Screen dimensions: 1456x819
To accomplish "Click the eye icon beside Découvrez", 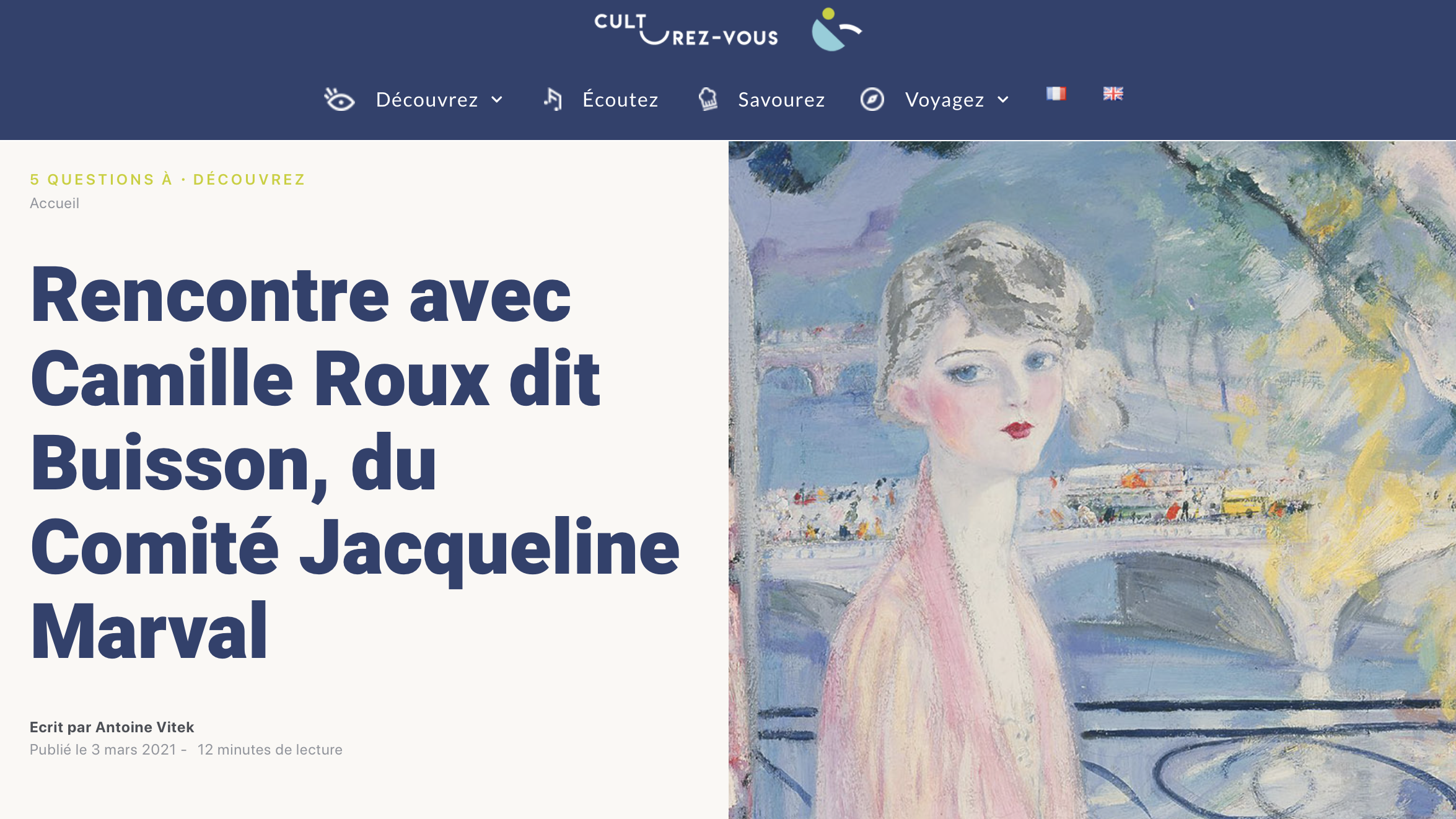I will coord(339,99).
